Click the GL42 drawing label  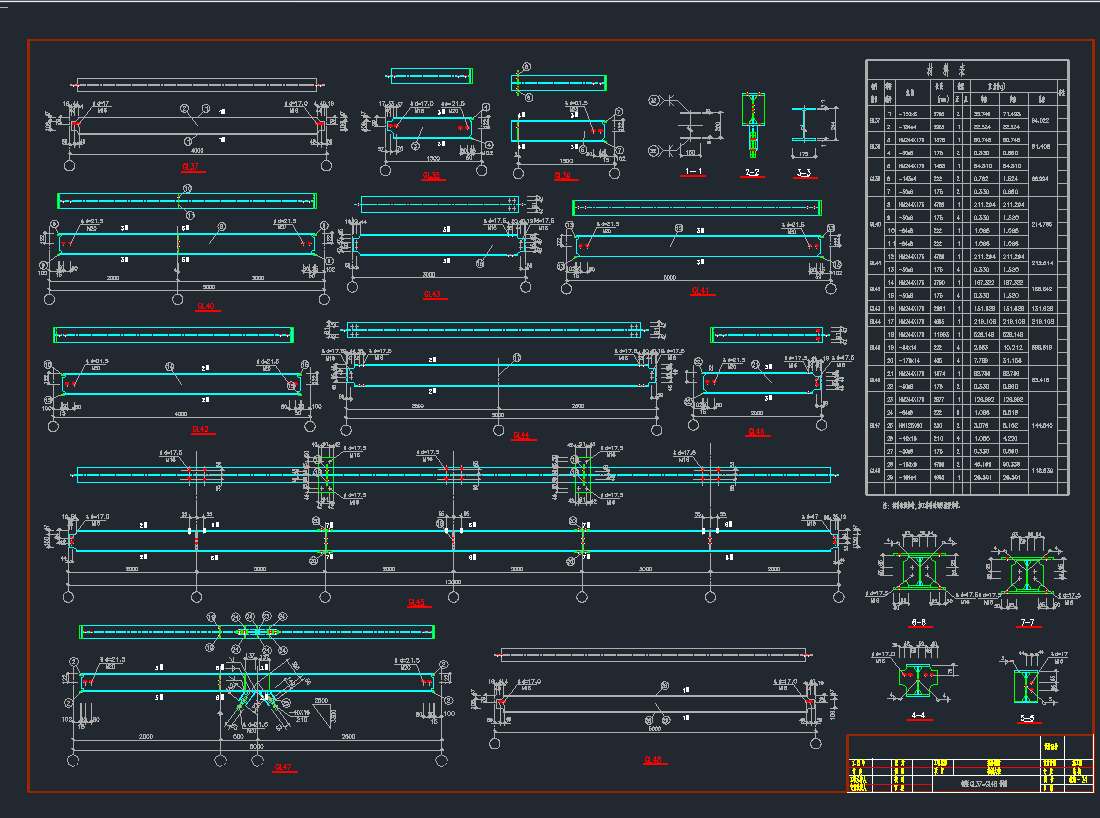[199, 430]
